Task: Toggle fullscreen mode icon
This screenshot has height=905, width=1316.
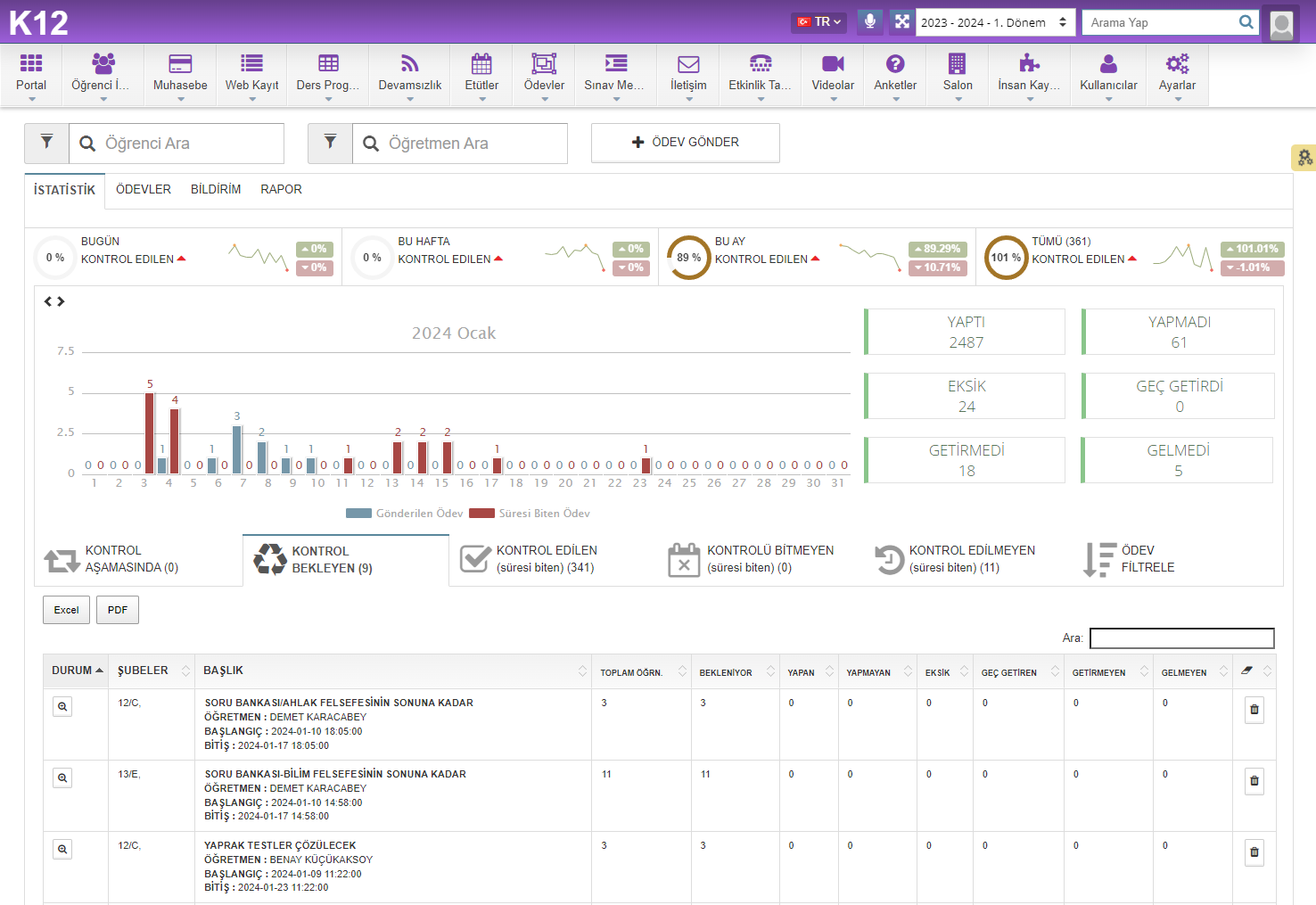Action: [902, 21]
